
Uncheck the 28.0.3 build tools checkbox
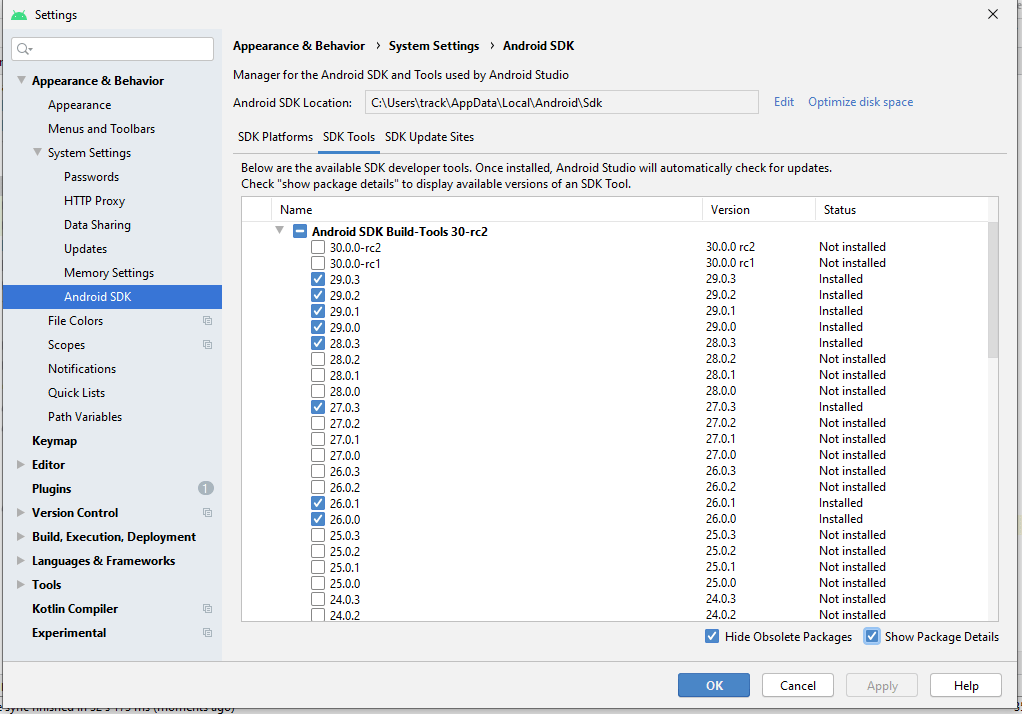pyautogui.click(x=318, y=343)
